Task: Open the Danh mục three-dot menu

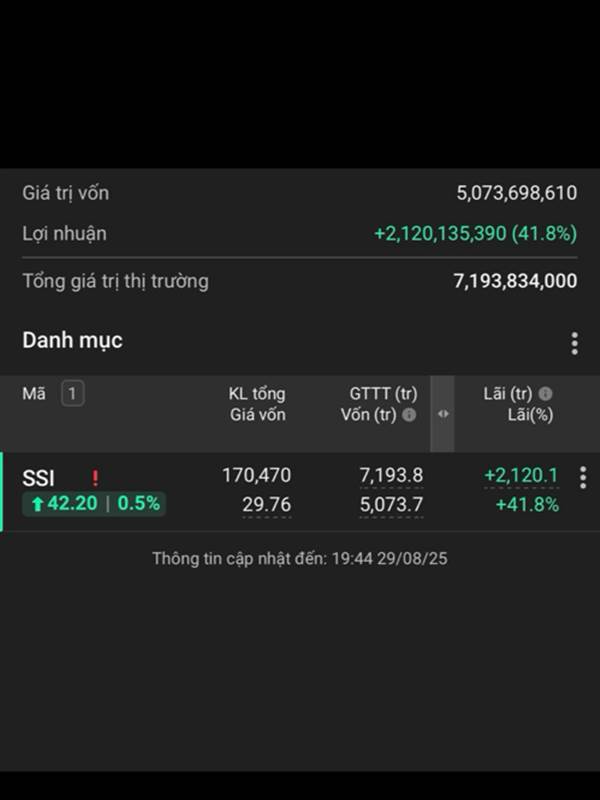Action: click(x=574, y=343)
